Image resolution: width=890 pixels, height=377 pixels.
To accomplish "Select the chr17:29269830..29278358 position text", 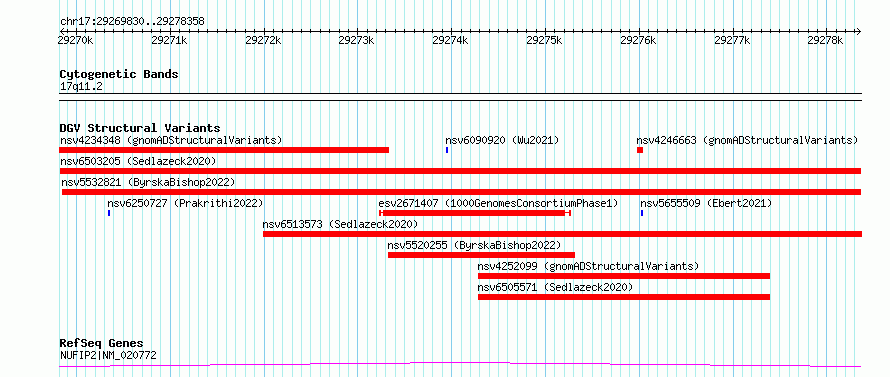I will point(132,22).
